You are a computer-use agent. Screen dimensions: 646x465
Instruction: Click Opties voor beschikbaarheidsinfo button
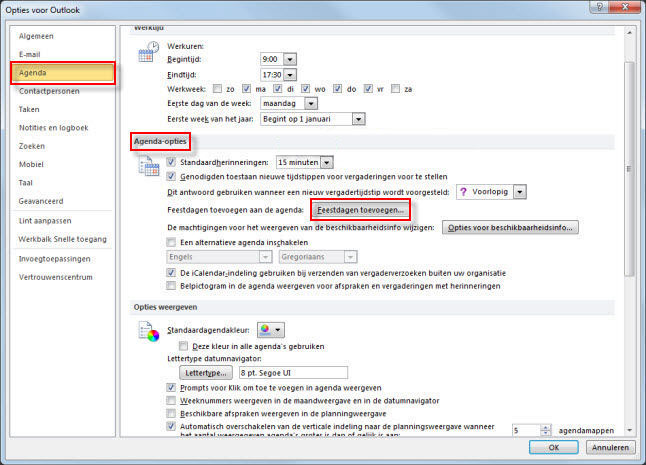pos(510,227)
